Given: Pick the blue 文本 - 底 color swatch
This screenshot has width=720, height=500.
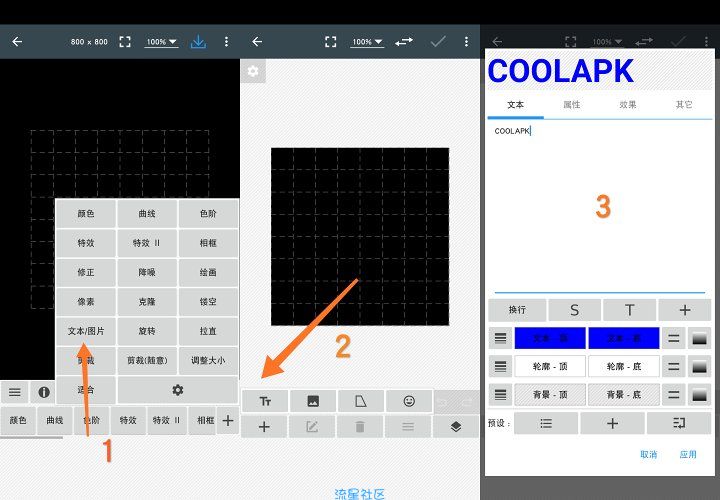Looking at the screenshot, I should pos(624,338).
